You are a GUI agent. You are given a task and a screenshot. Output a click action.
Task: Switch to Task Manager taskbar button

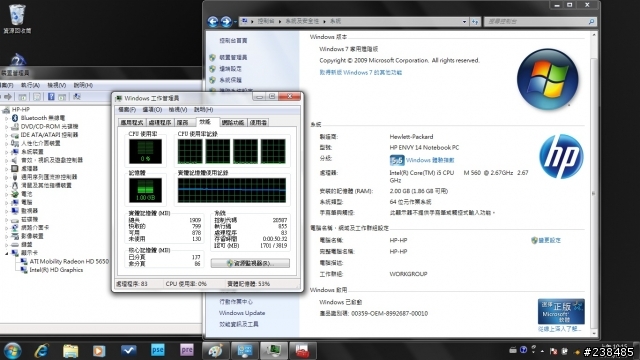pyautogui.click(x=273, y=351)
